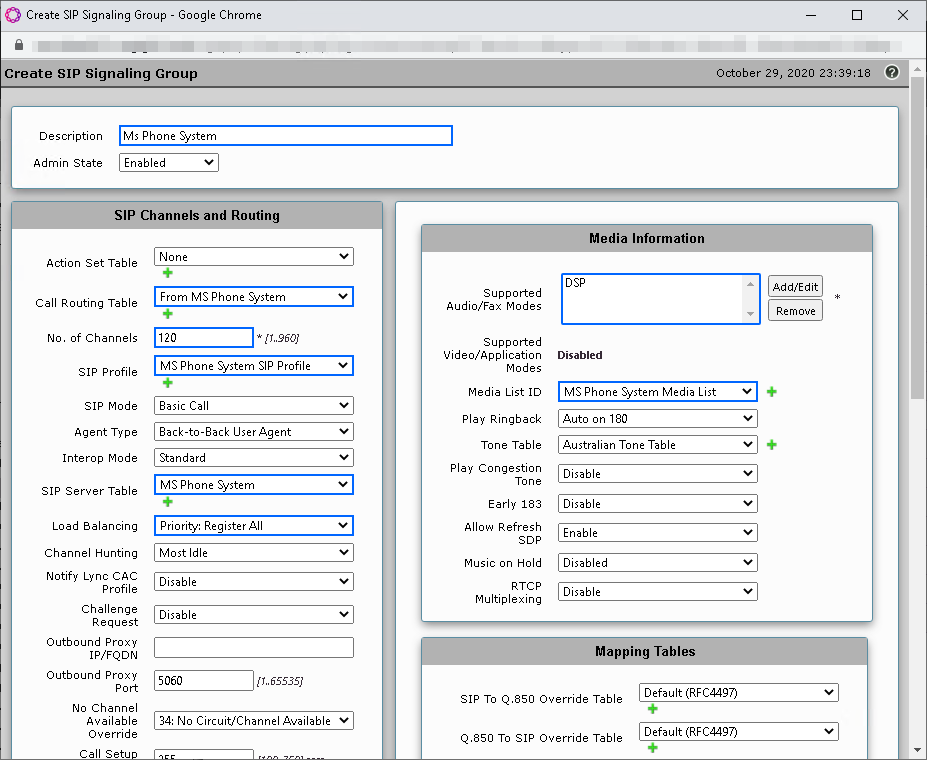The height and width of the screenshot is (760, 927).
Task: Add Q.850 To SIP Override Table via green plus
Action: click(653, 748)
